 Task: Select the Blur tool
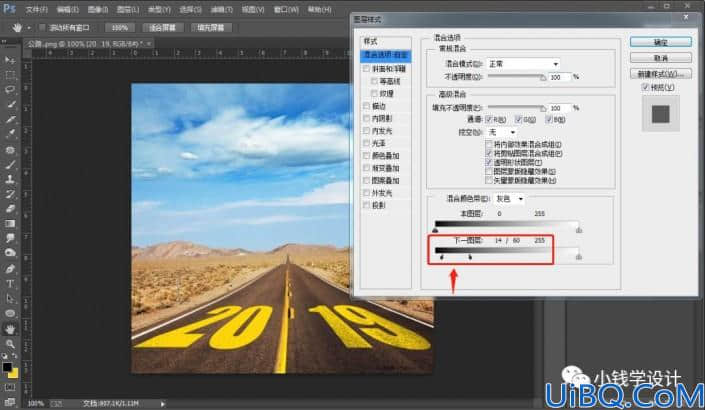10,238
